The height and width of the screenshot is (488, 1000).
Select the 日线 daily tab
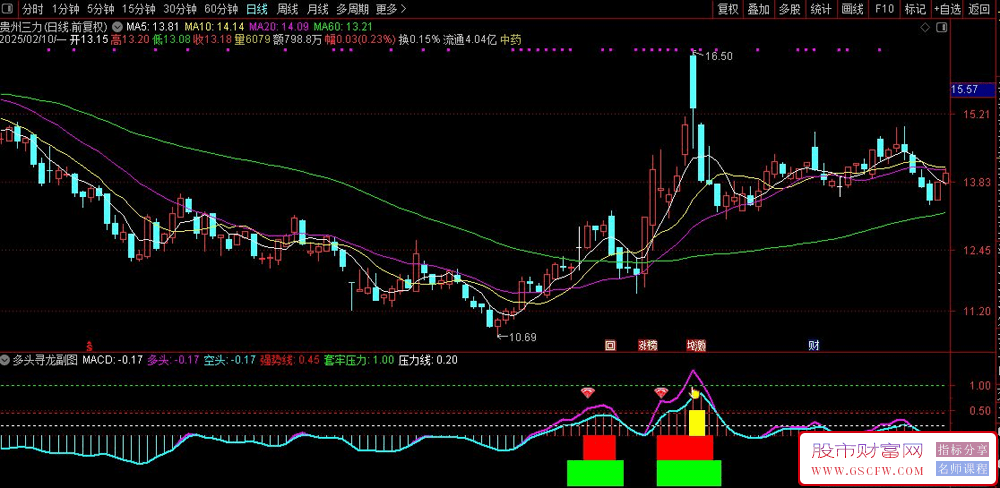click(x=257, y=9)
